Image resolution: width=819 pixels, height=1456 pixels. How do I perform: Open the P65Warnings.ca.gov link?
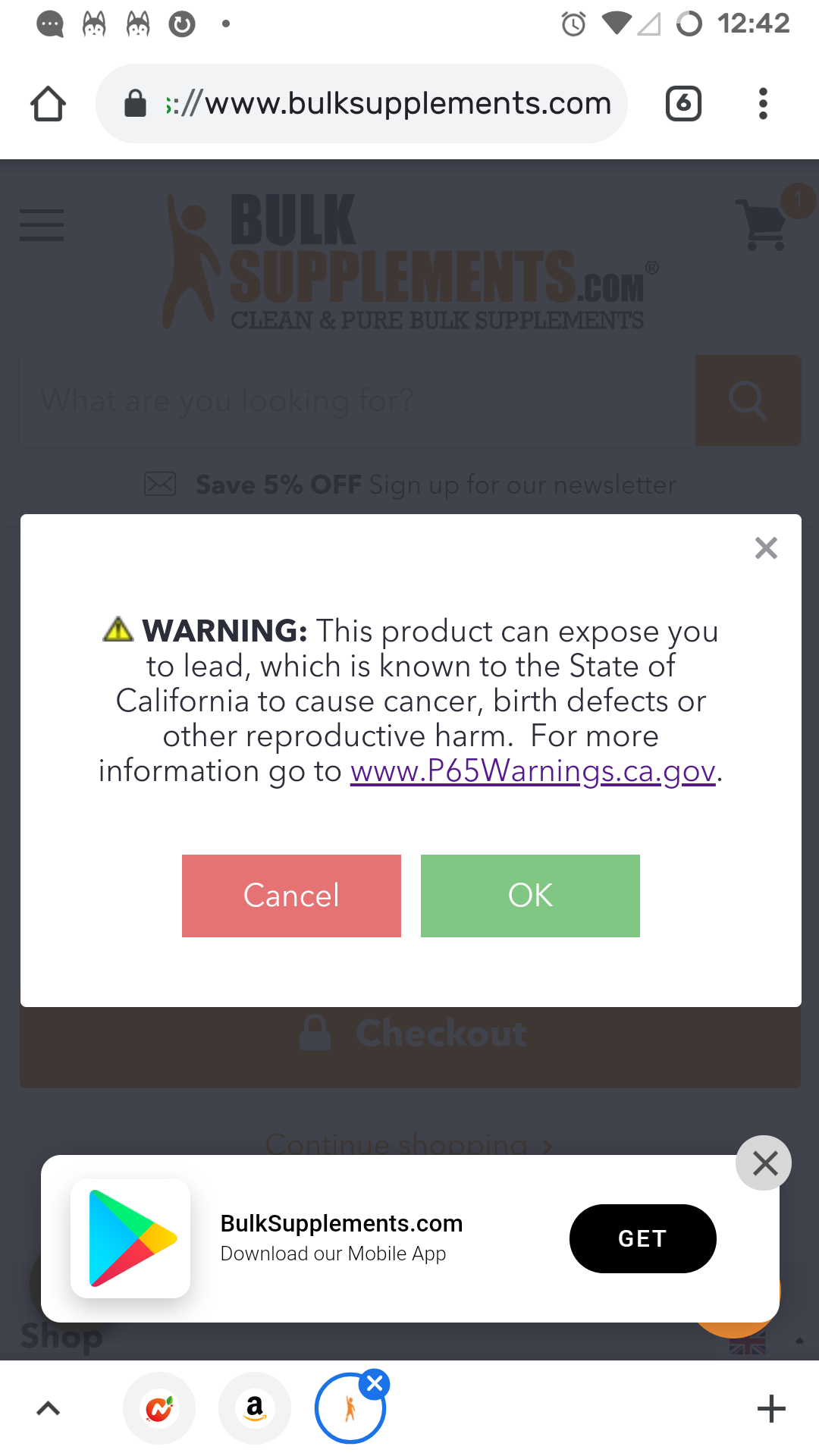point(532,771)
